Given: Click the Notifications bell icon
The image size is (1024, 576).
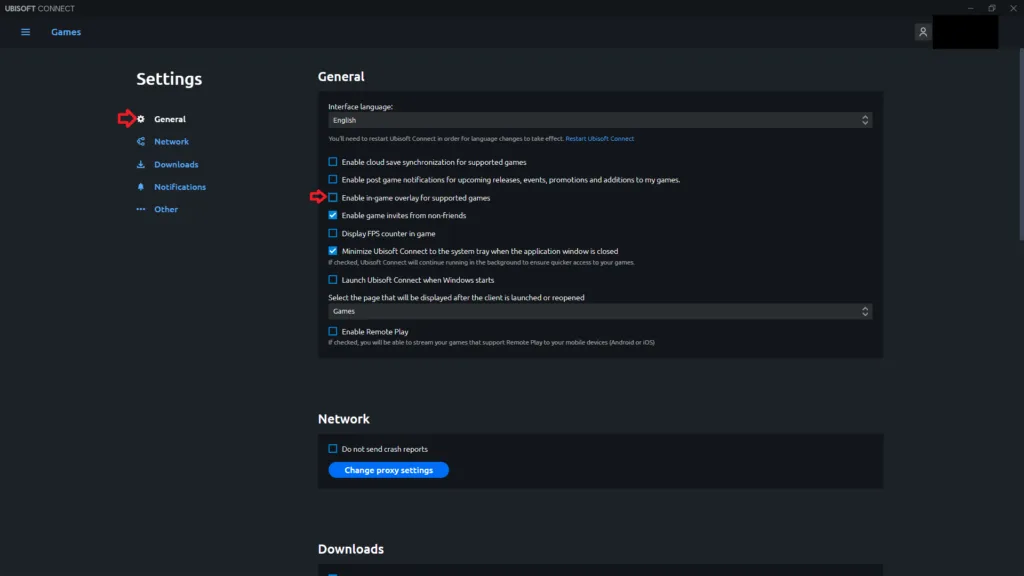Looking at the screenshot, I should (x=140, y=187).
